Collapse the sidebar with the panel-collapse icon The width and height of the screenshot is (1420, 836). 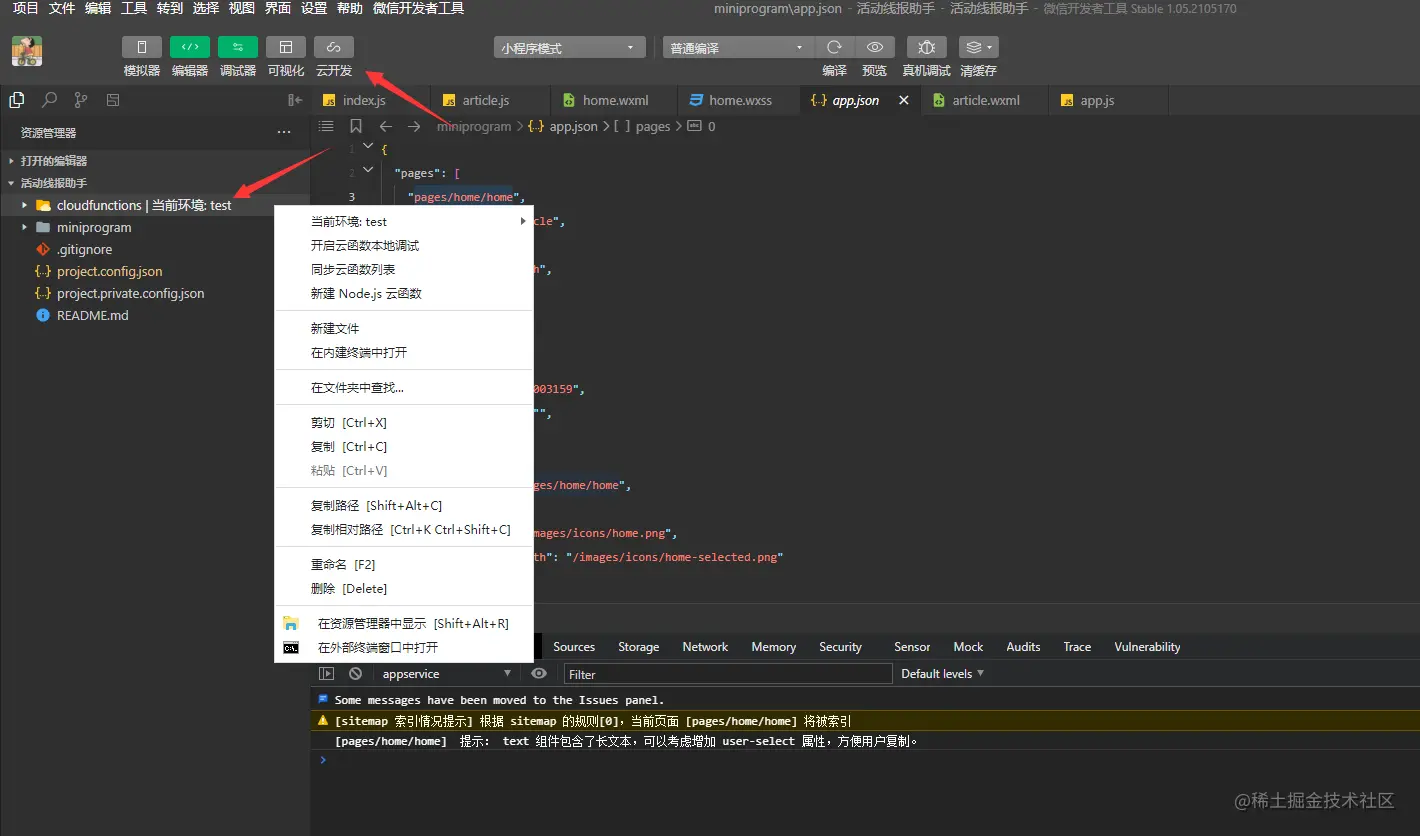pyautogui.click(x=294, y=100)
